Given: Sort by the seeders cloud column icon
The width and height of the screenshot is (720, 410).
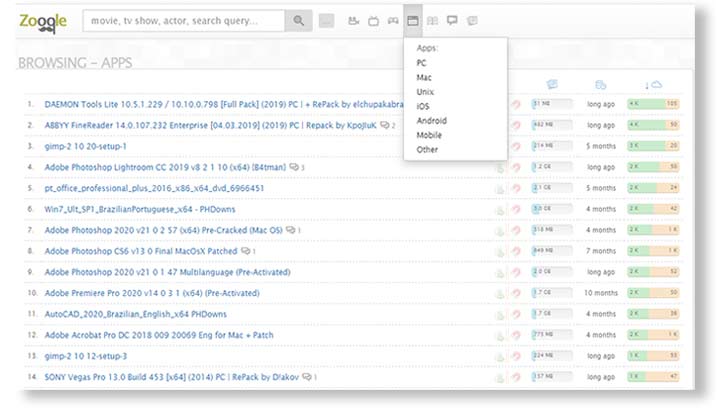Looking at the screenshot, I should click(653, 84).
